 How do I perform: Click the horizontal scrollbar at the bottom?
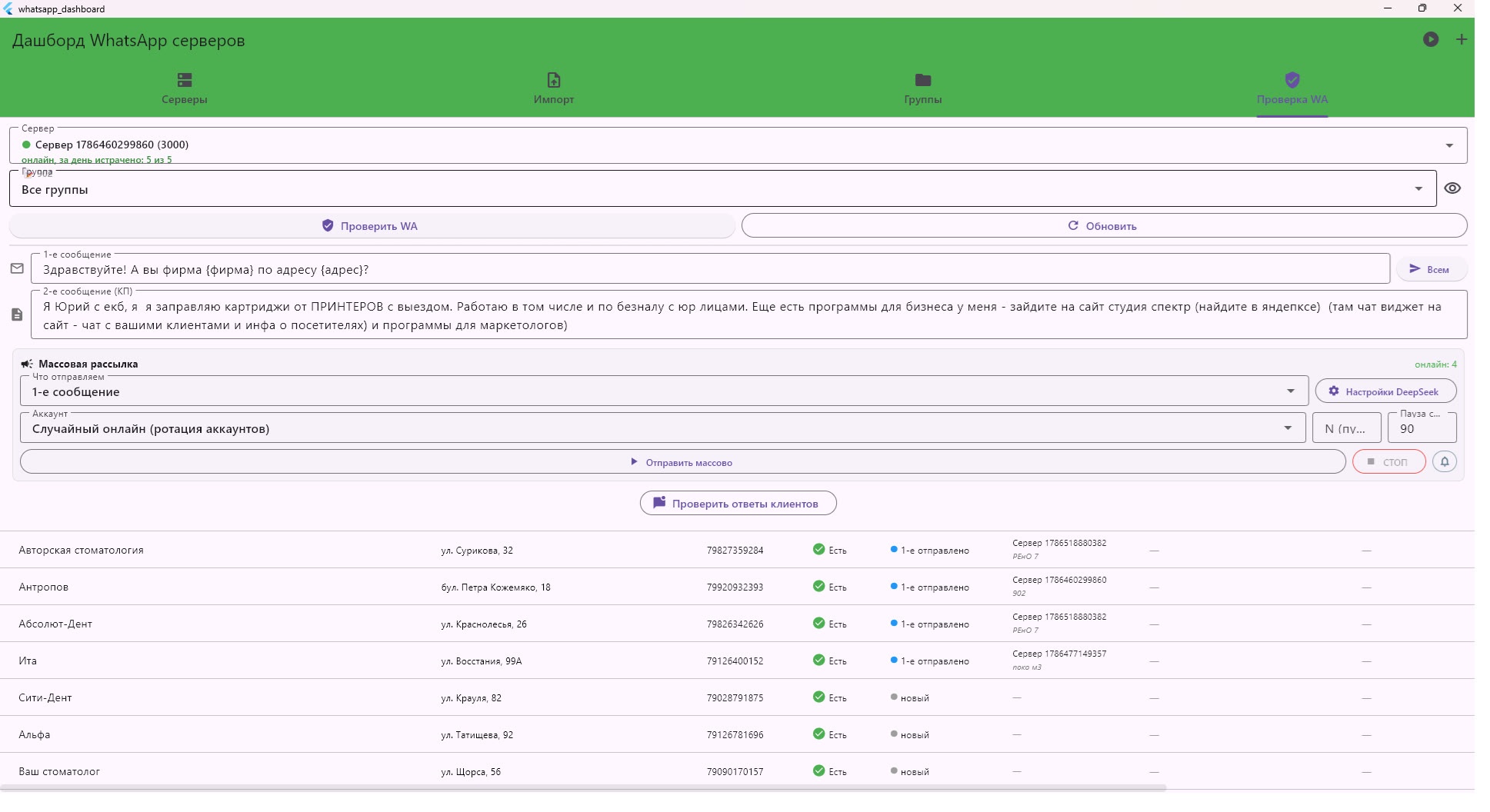point(583,788)
